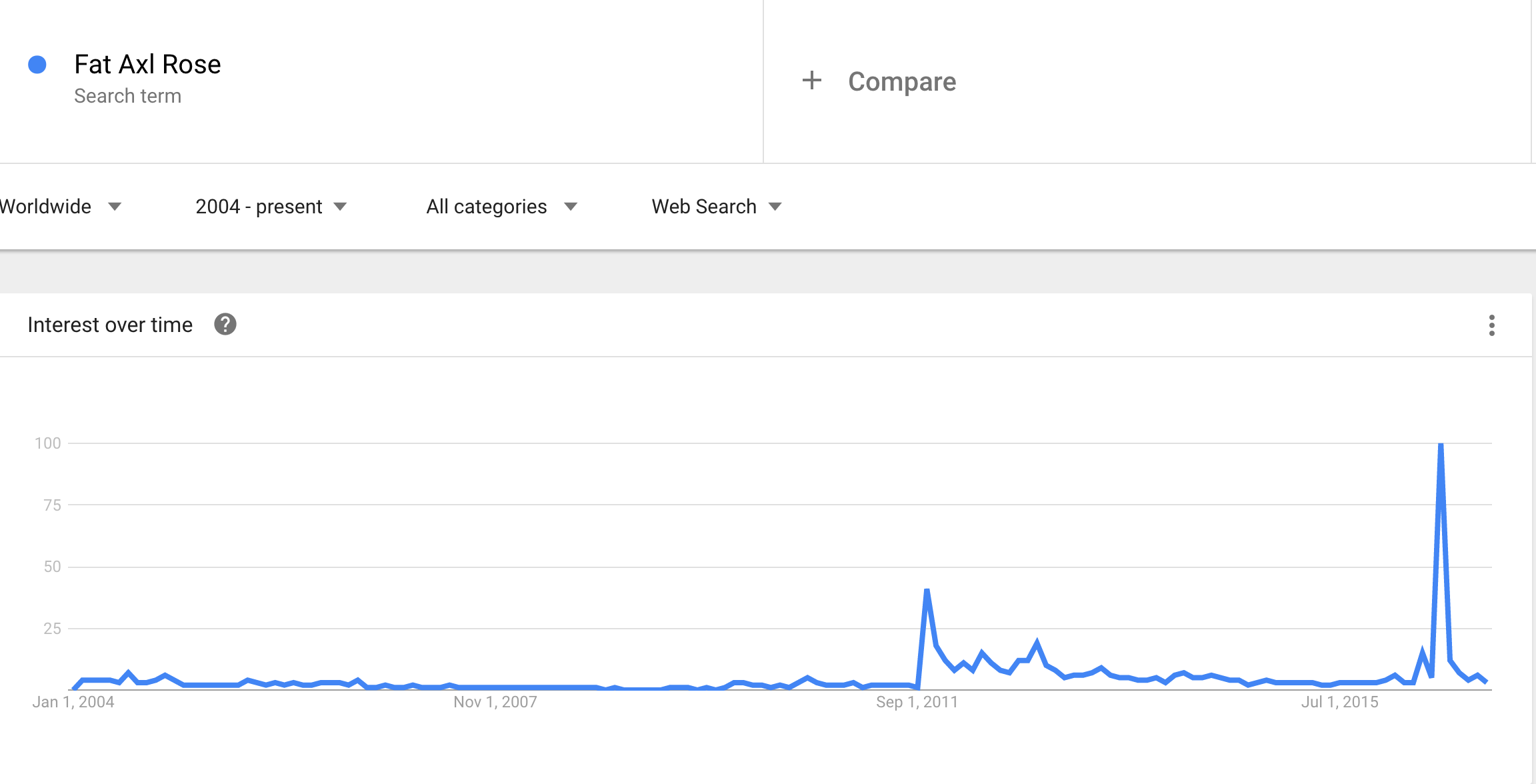This screenshot has height=784, width=1536.
Task: Click the Nov 1, 2007 axis label
Action: tap(495, 702)
